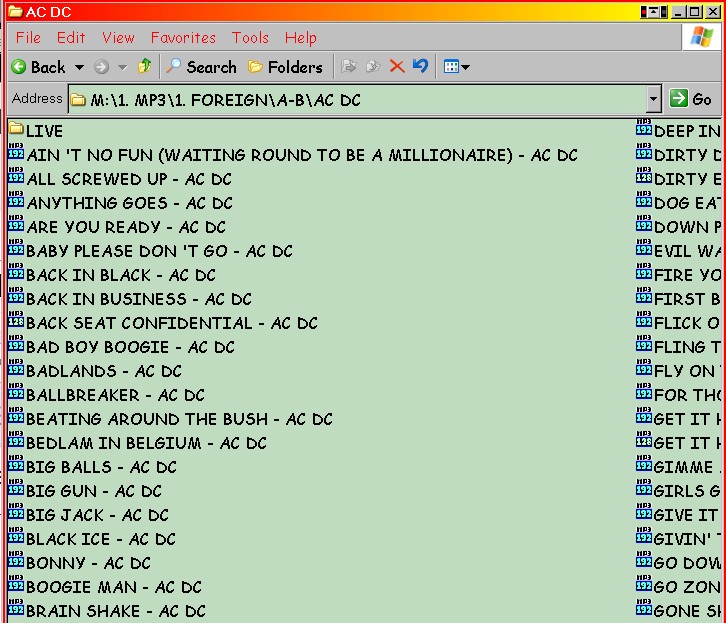Image resolution: width=726 pixels, height=623 pixels.
Task: Select the FLING T file entry
Action: pos(678,347)
